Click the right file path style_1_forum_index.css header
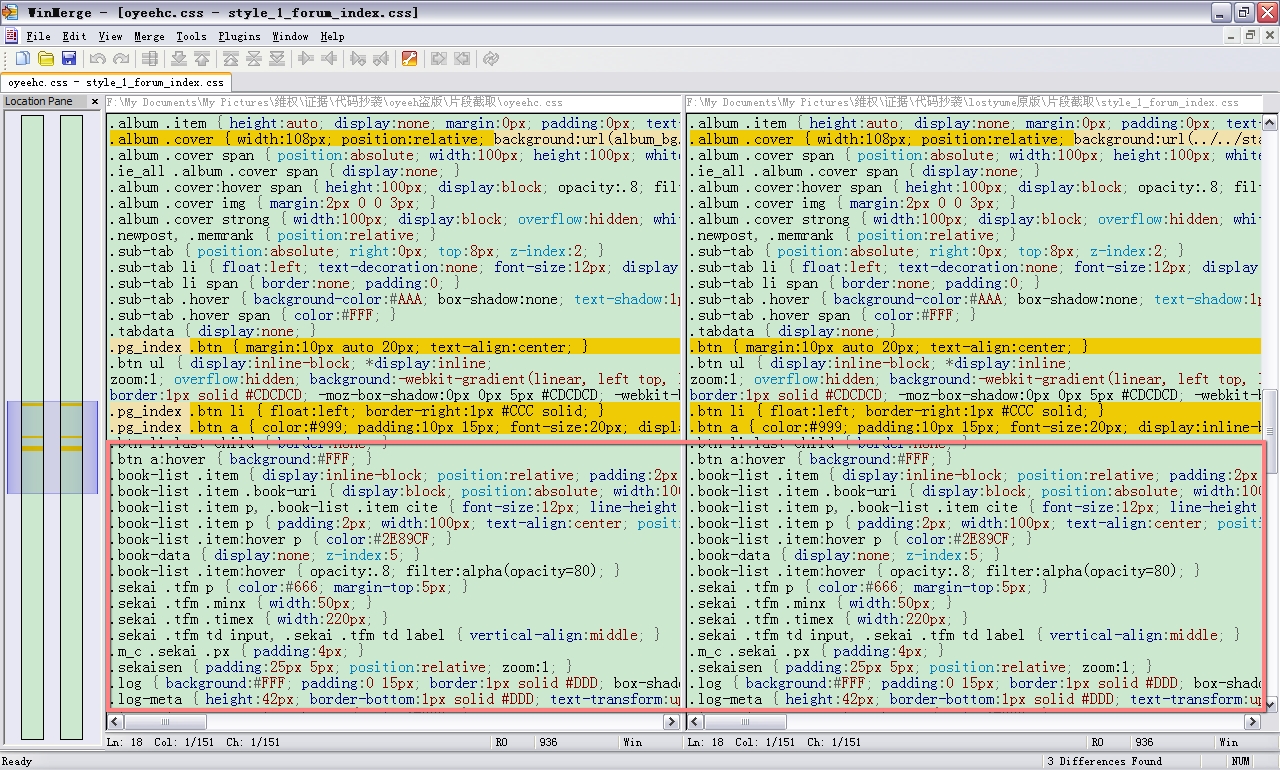This screenshot has height=770, width=1280. pos(975,103)
